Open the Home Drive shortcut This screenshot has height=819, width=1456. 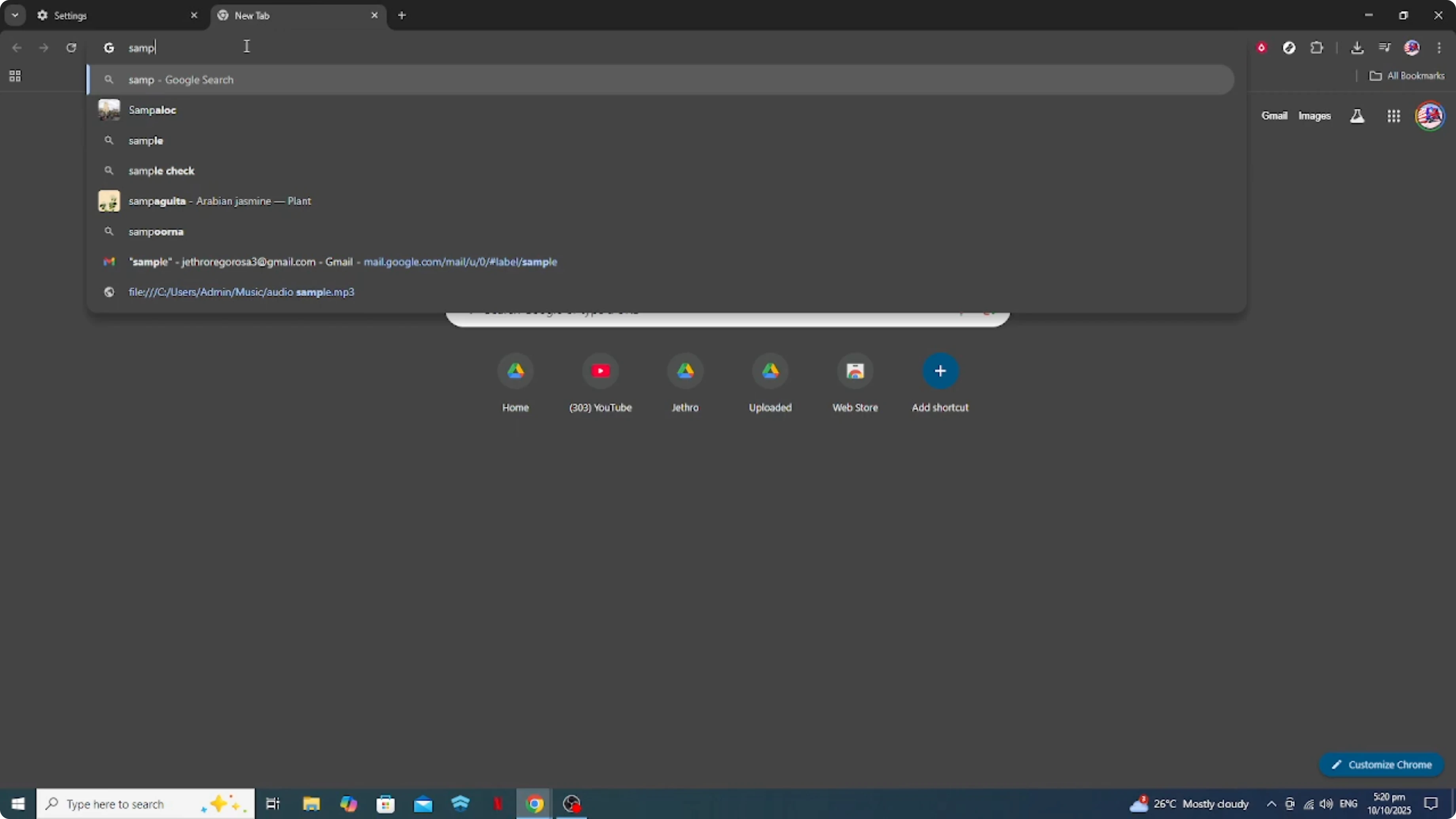516,383
